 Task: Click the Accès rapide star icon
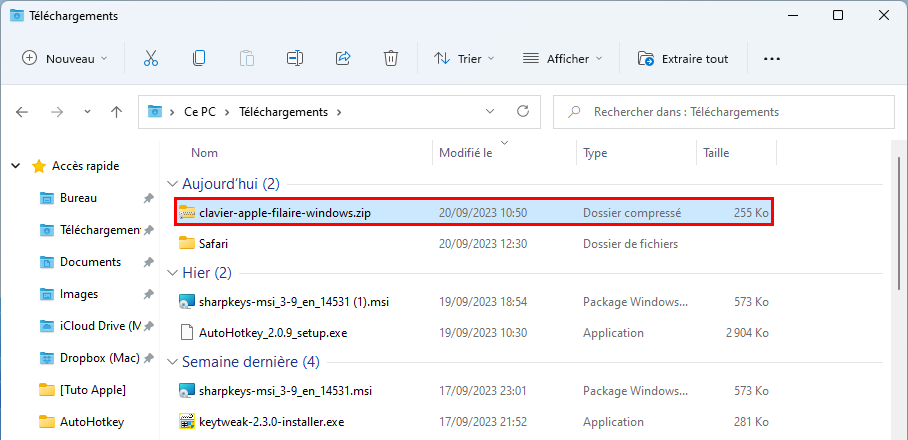[39, 167]
